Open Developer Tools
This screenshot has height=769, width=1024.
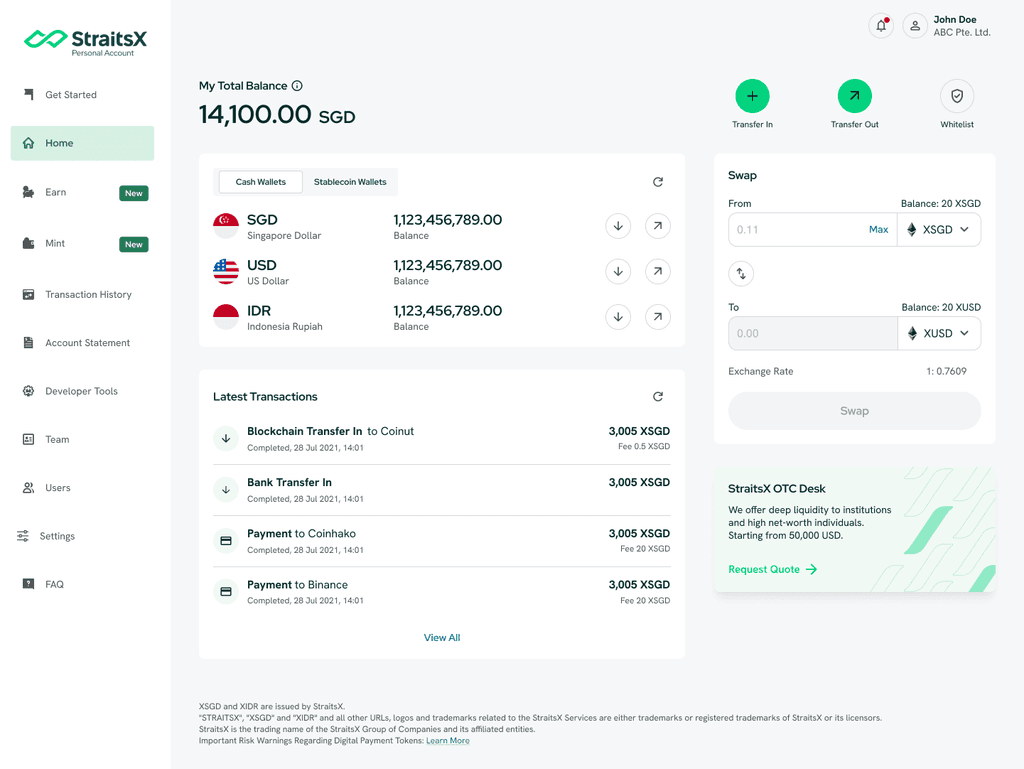[x=82, y=391]
